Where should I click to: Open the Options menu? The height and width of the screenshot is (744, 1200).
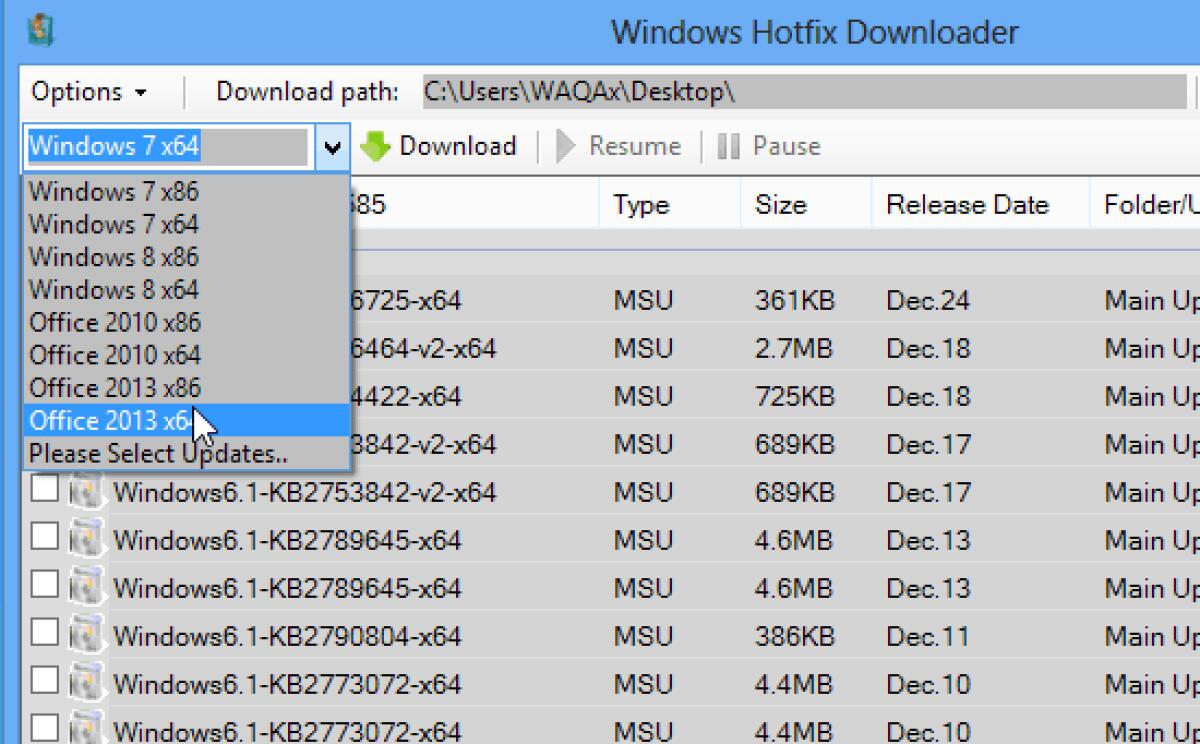pos(86,90)
